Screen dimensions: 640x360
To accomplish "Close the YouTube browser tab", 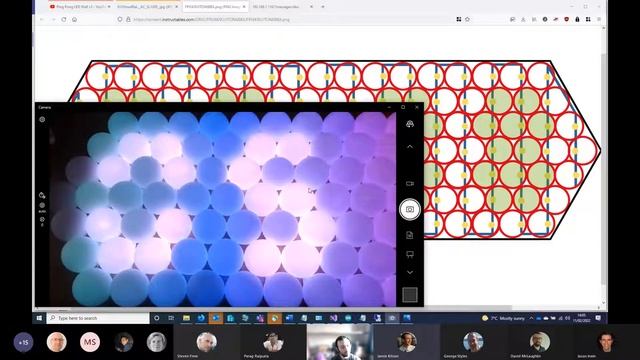I will (109, 7).
